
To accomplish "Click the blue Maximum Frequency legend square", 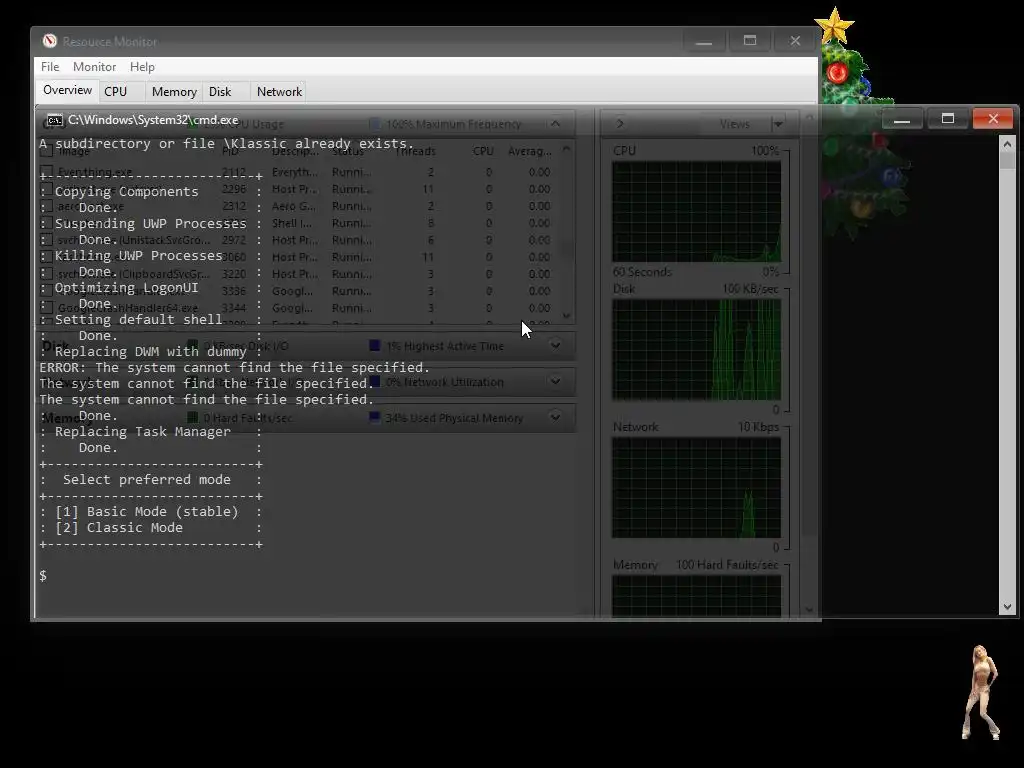I will (374, 123).
